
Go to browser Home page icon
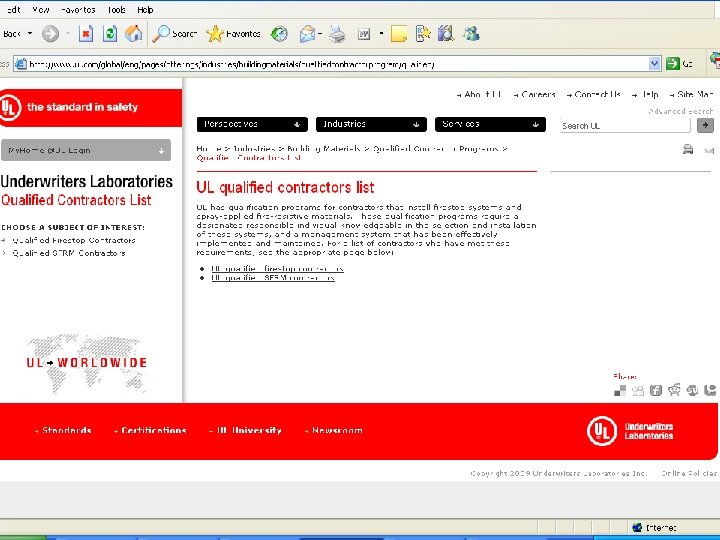pos(134,34)
